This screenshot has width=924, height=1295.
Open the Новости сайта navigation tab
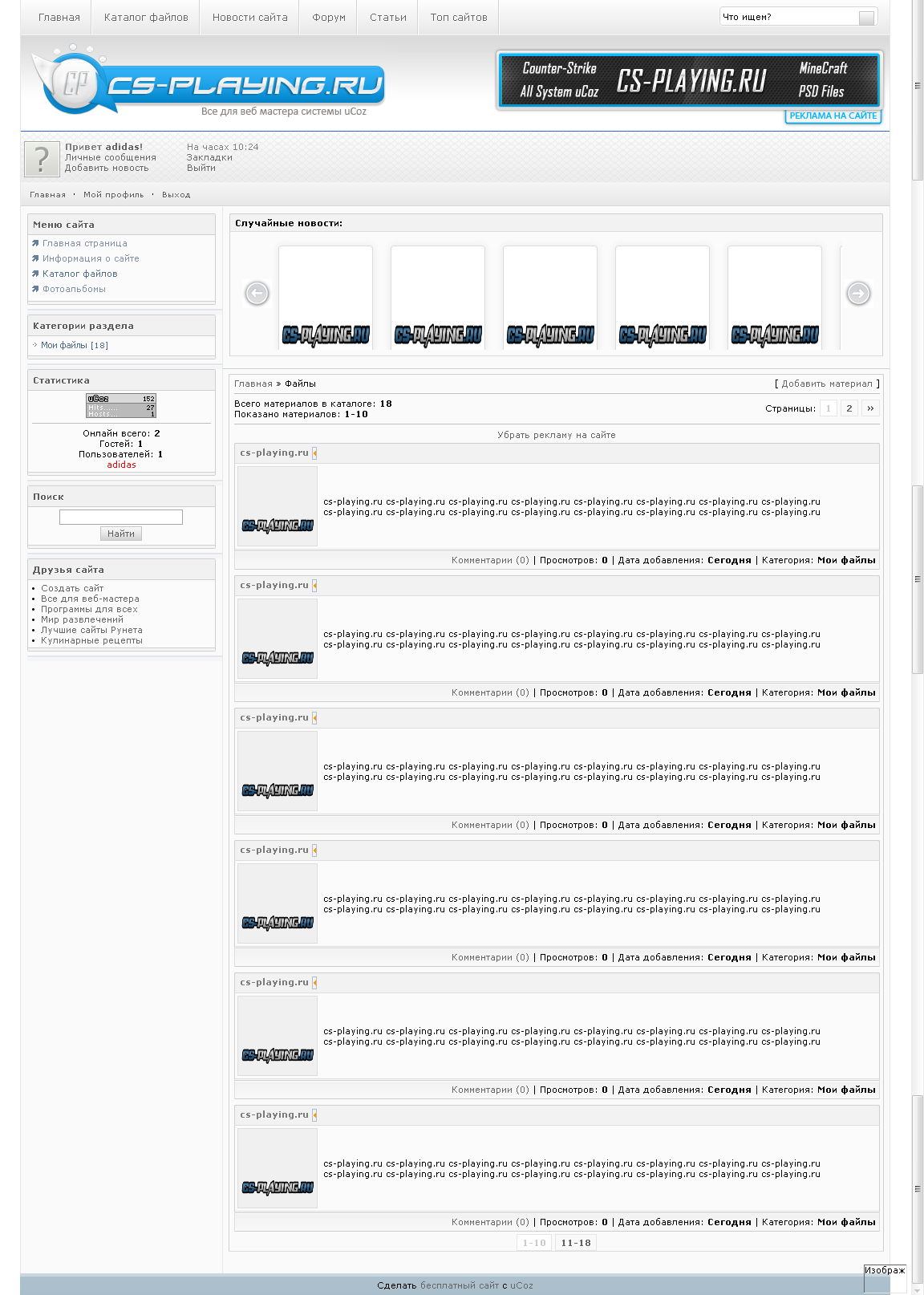point(249,17)
